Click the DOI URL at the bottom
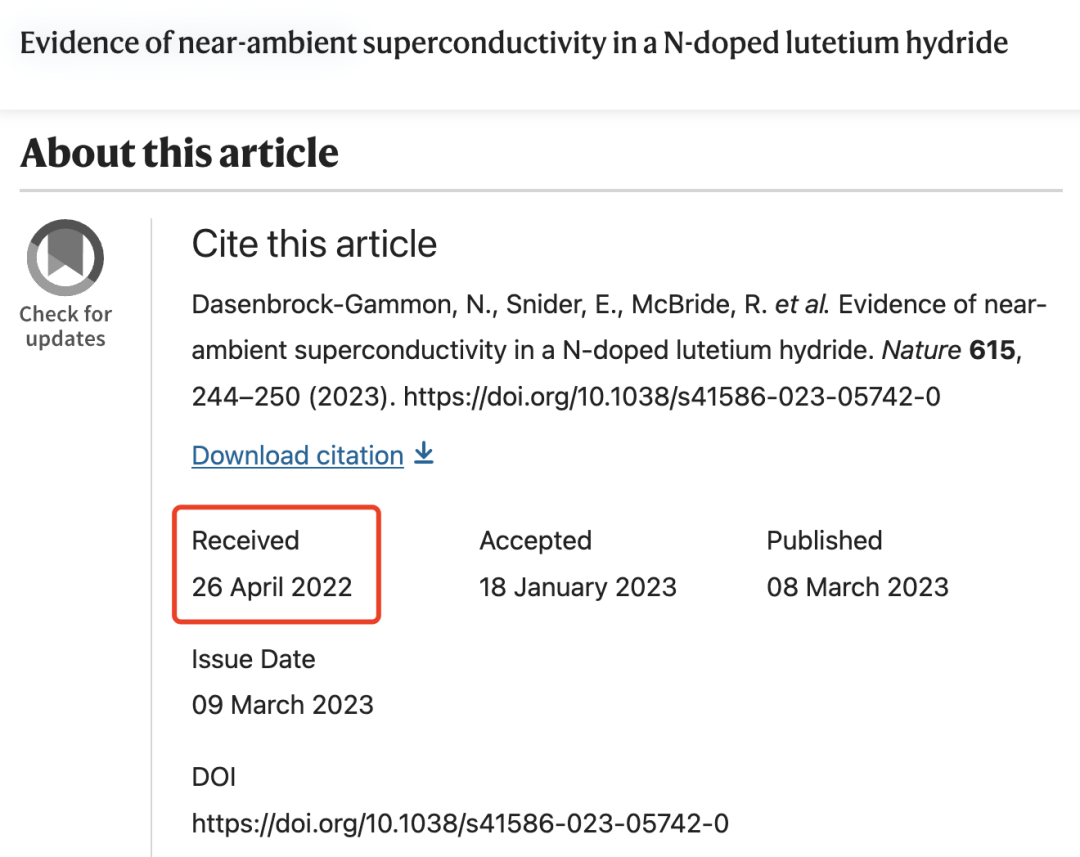1080x857 pixels. 460,824
